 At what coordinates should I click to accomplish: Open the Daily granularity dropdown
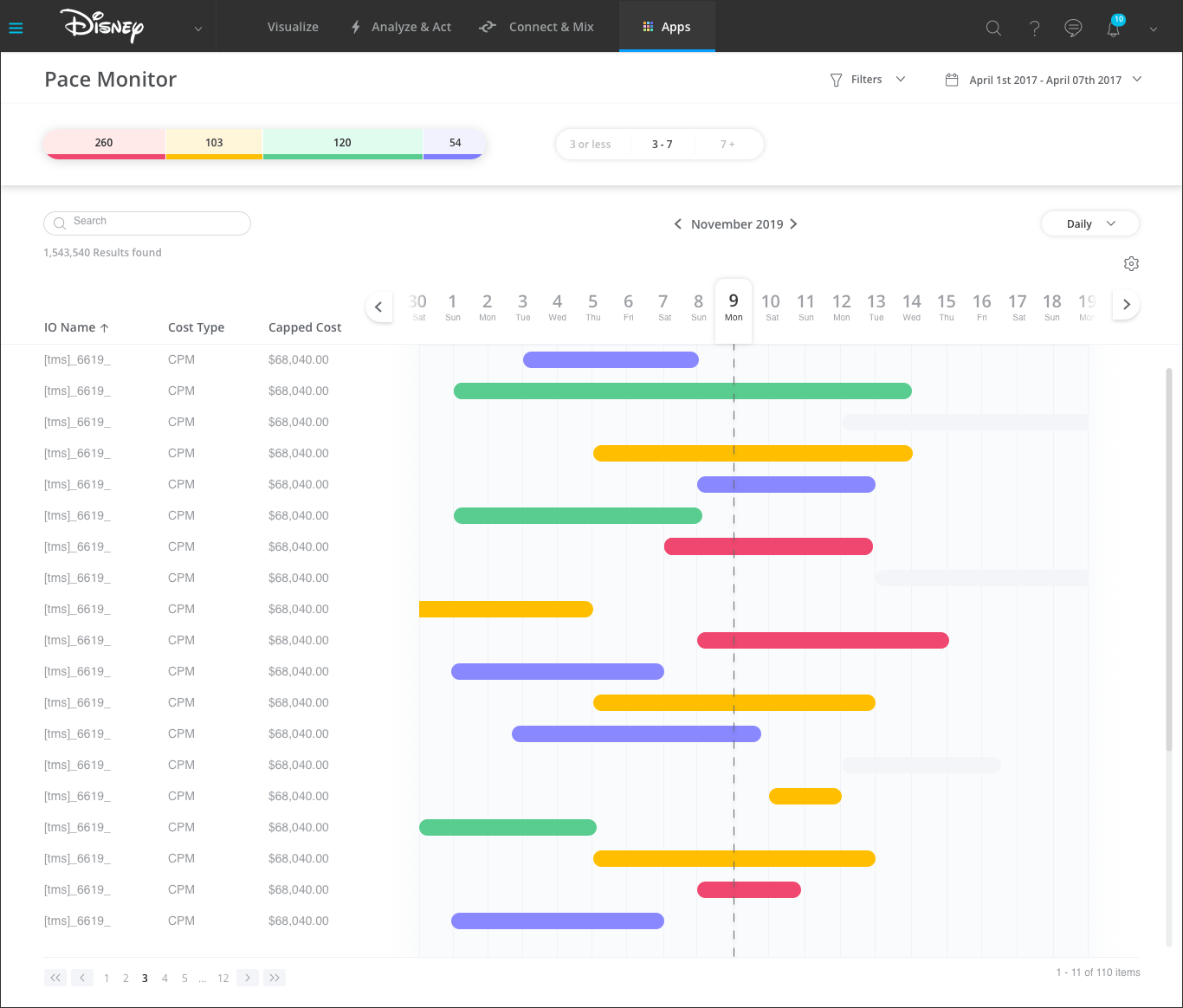tap(1089, 224)
